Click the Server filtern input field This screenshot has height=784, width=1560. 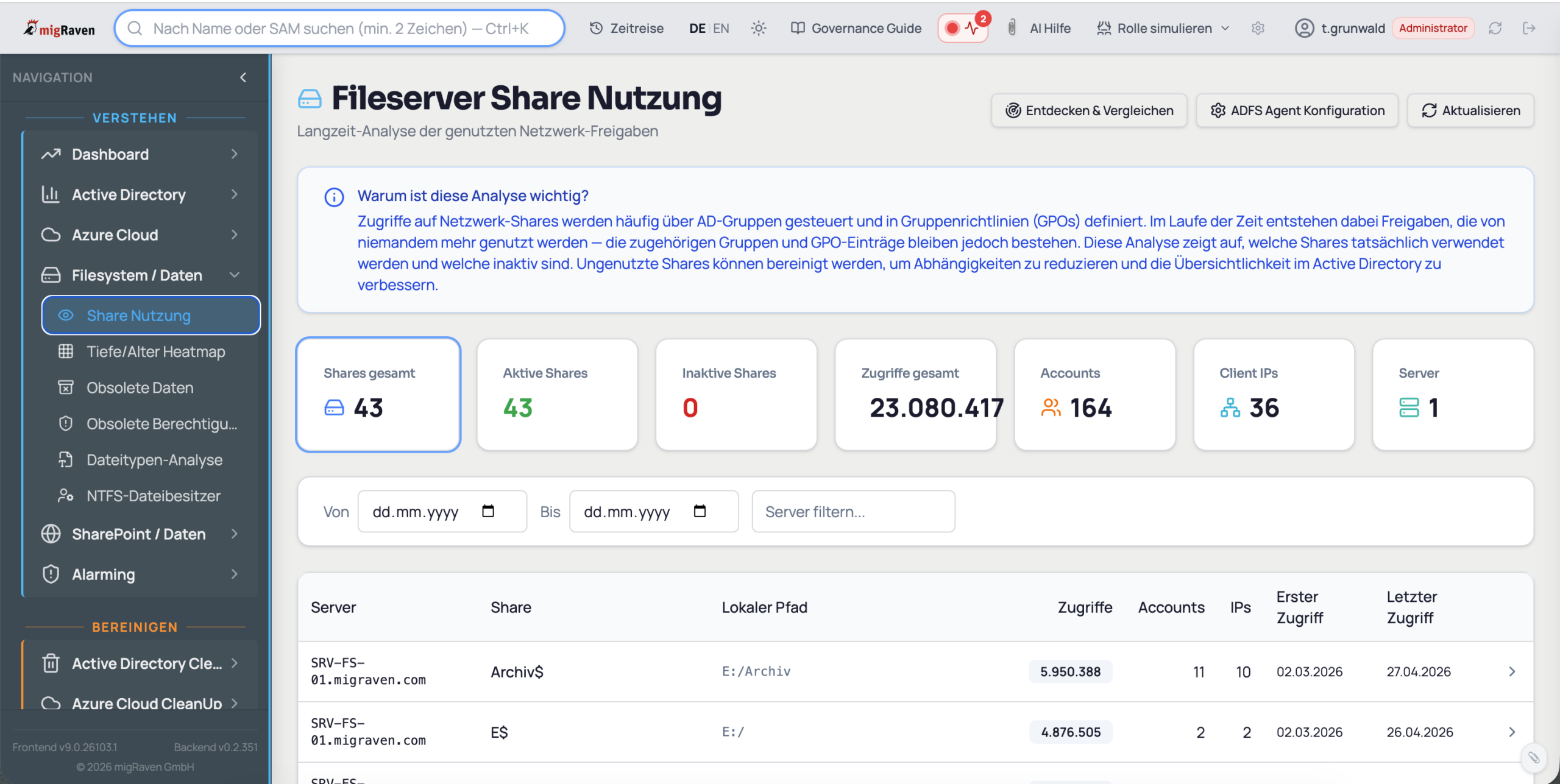click(x=853, y=511)
